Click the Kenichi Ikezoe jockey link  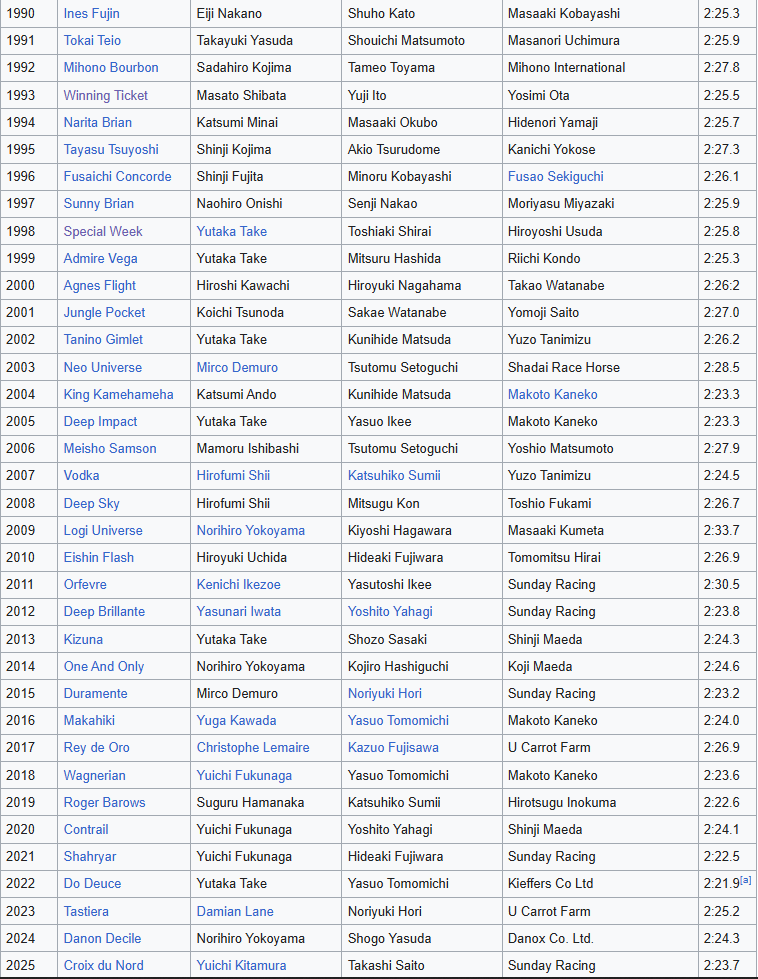coord(239,584)
